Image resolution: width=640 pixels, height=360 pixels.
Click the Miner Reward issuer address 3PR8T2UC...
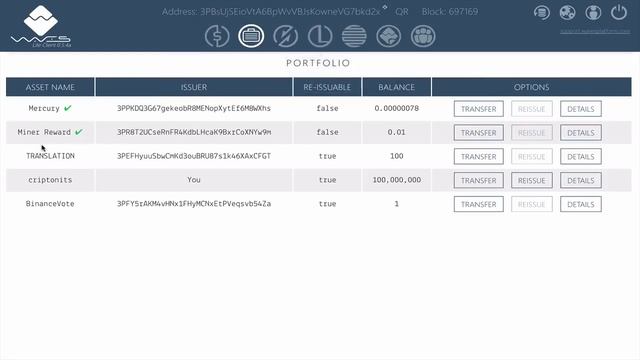coord(194,132)
